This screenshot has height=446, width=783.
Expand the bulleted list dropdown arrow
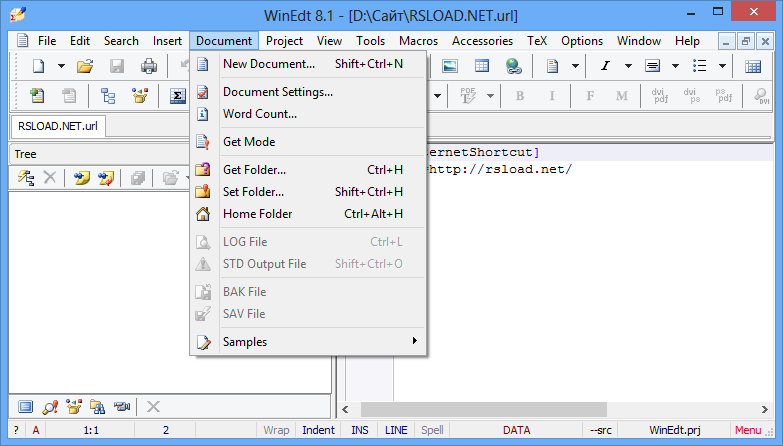click(x=722, y=65)
